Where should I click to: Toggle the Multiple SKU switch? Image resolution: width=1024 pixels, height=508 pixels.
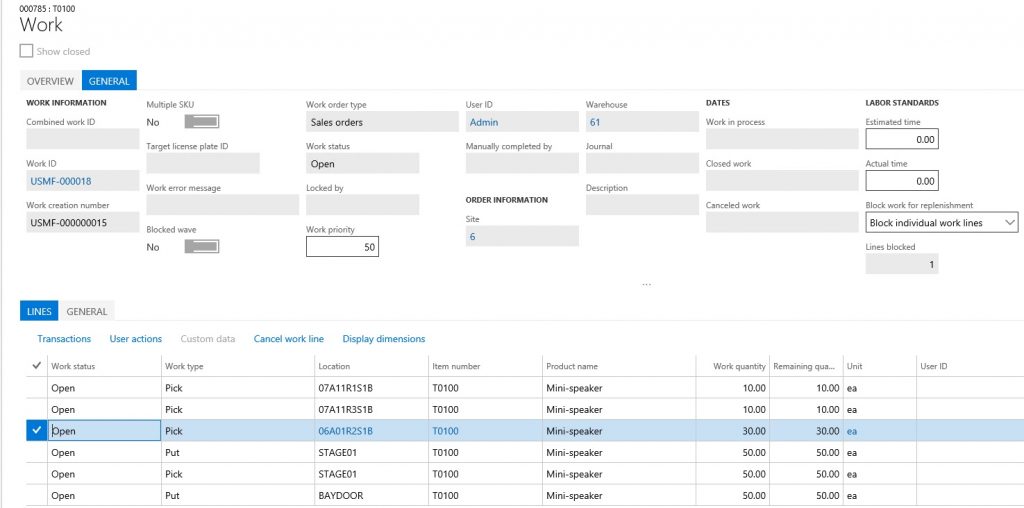coord(202,122)
